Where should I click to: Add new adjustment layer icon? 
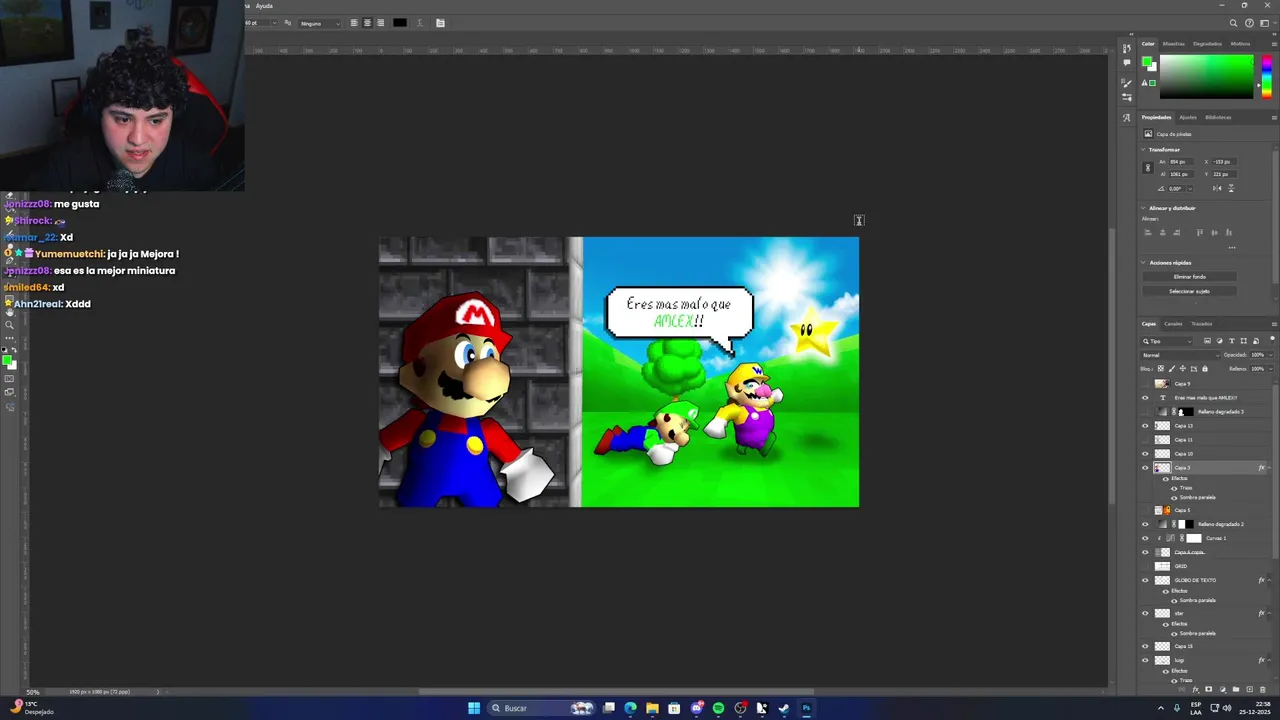tap(1222, 689)
